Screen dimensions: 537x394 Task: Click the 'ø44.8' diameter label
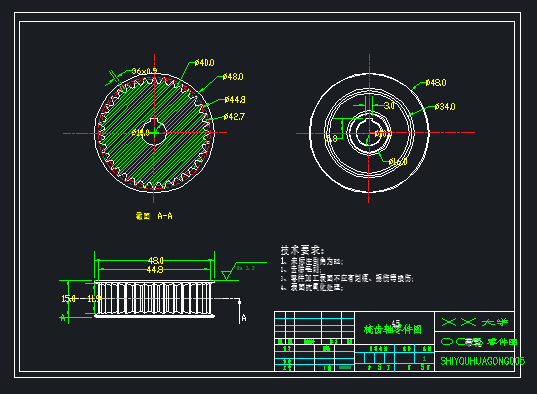tap(235, 100)
